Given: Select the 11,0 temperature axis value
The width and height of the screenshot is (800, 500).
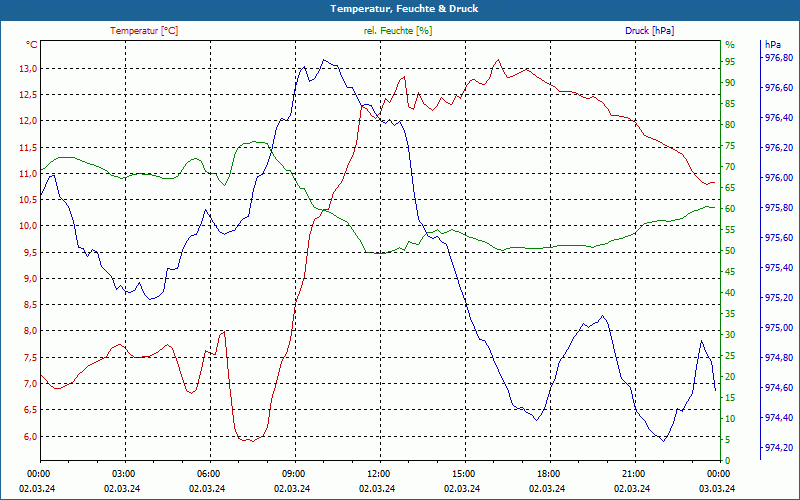Looking at the screenshot, I should 28,174.
